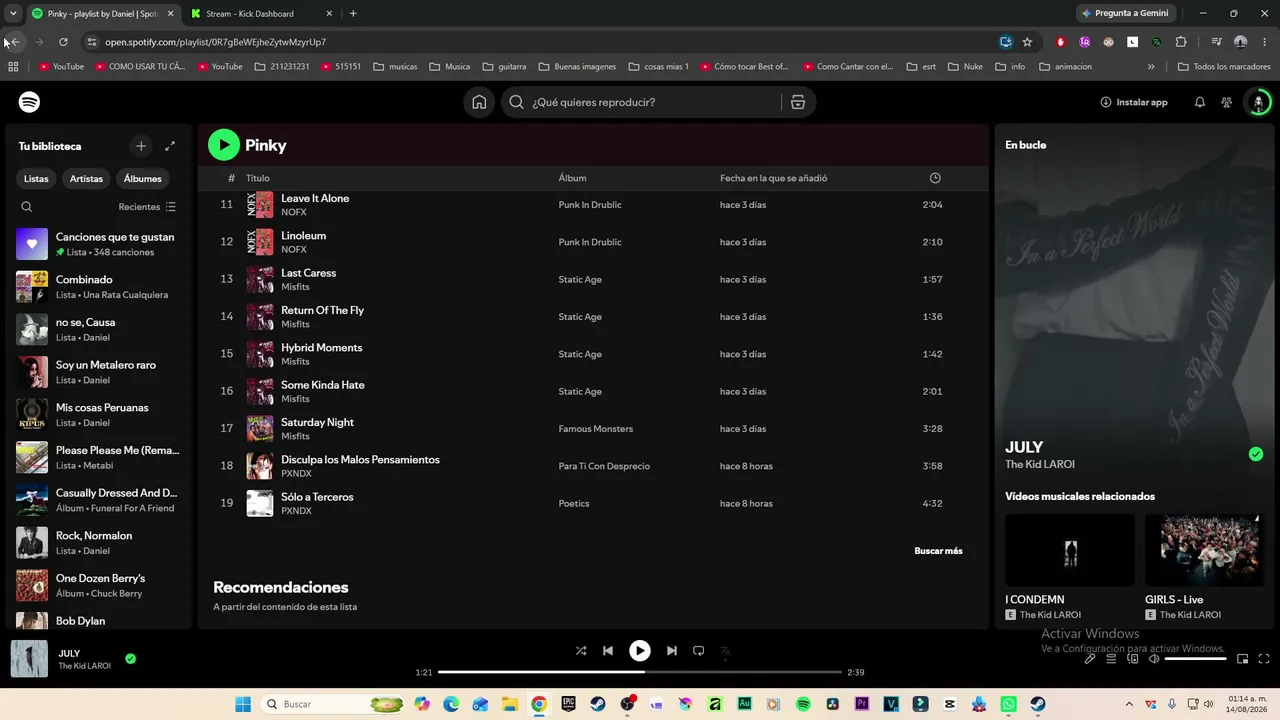Select the track Hybrid Moments
The height and width of the screenshot is (720, 1280).
593,354
